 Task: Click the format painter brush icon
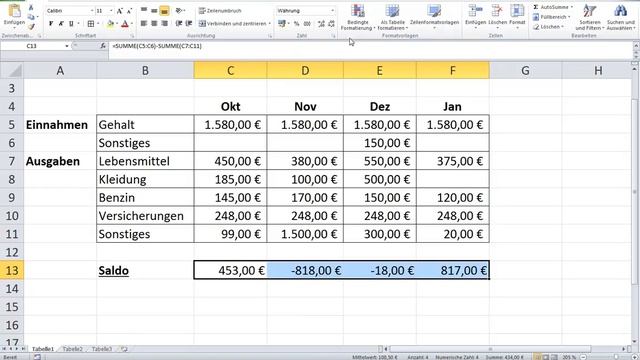[x=31, y=27]
